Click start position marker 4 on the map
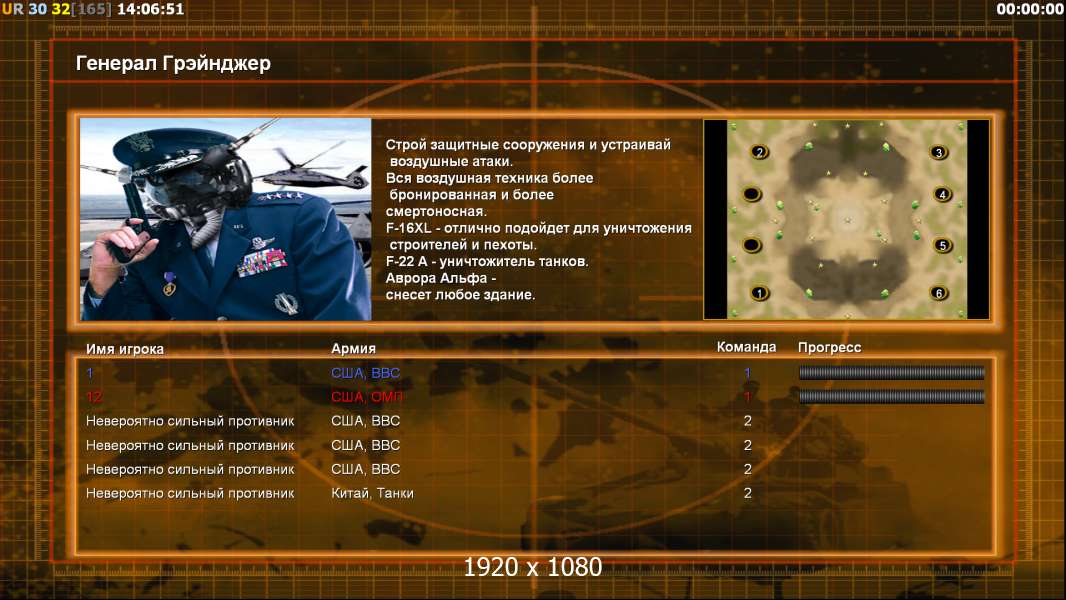Viewport: 1066px width, 600px height. tap(942, 194)
